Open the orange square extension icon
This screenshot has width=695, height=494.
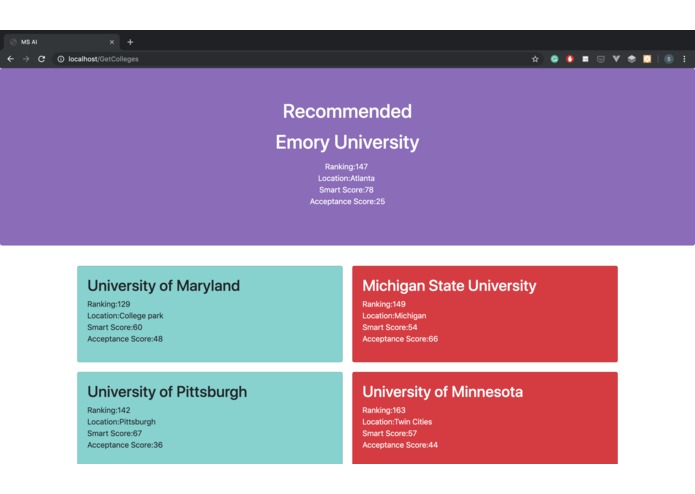pyautogui.click(x=647, y=59)
